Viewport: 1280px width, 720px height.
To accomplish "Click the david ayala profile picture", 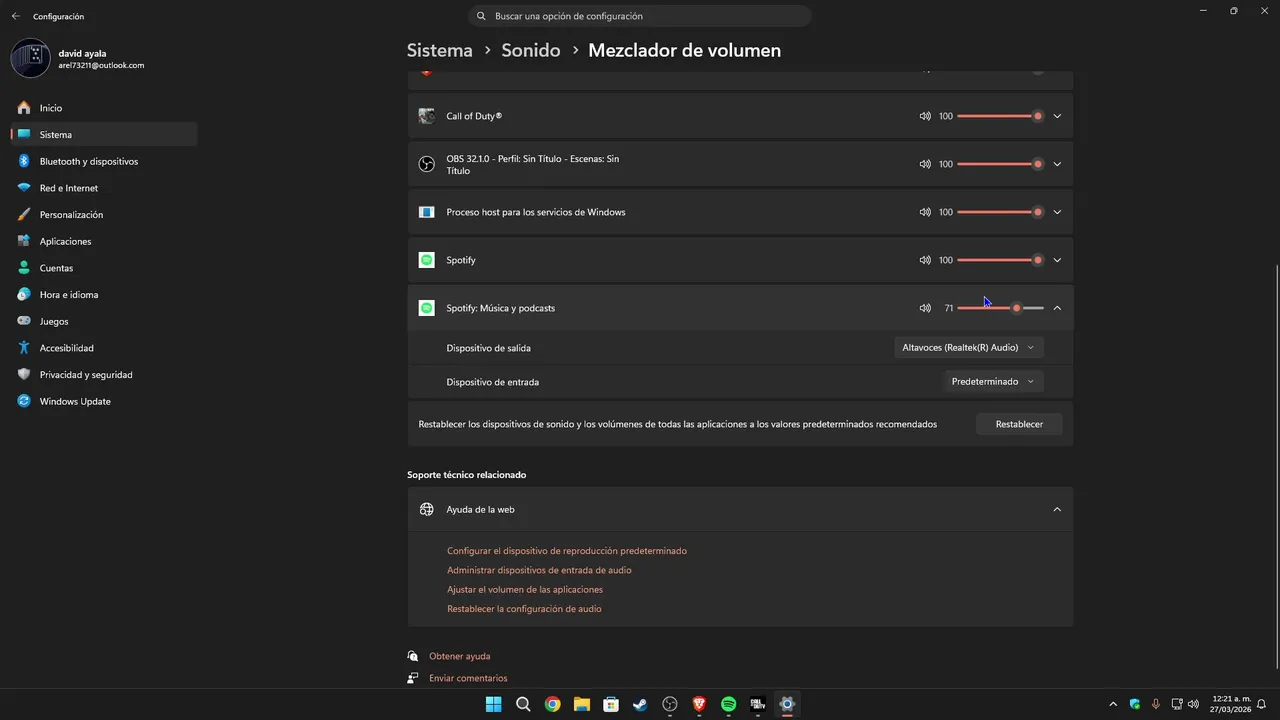I will point(30,58).
